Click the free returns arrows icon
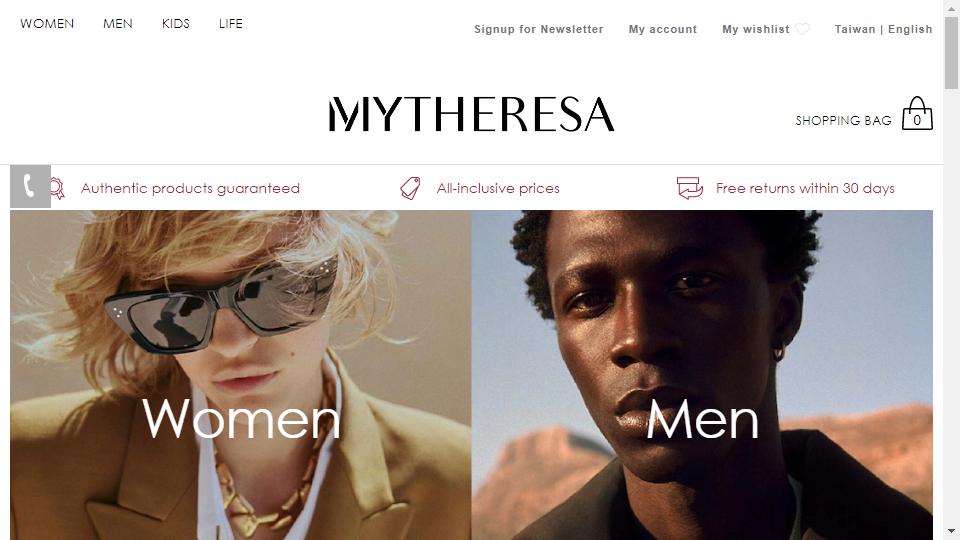This screenshot has height=540, width=960. 689,188
